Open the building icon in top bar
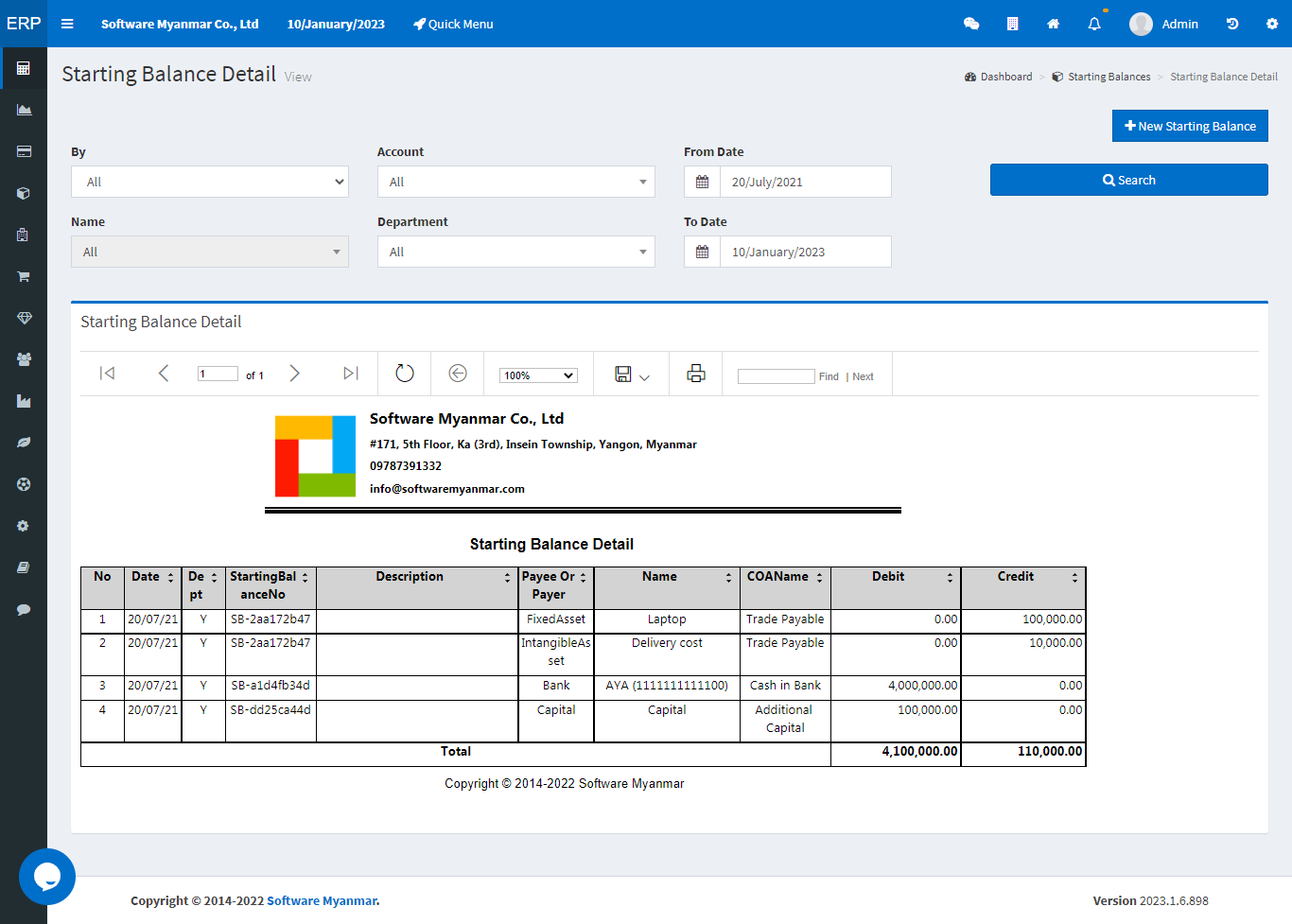This screenshot has height=924, width=1292. point(1012,24)
